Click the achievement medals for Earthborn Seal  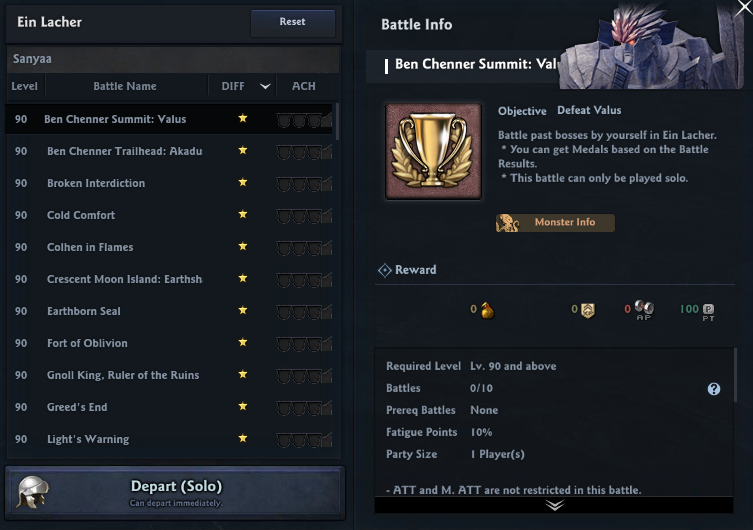[304, 311]
